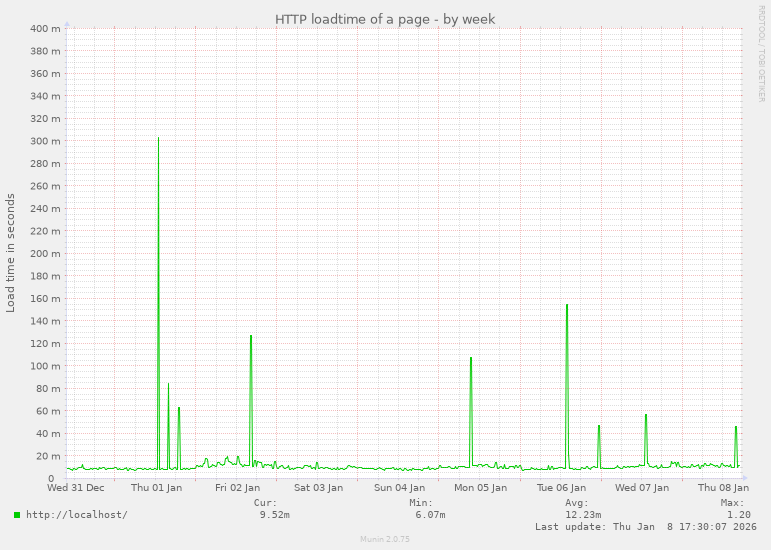771x550 pixels.
Task: Click the 'Sun 04 Jan' date label
Action: [x=399, y=488]
